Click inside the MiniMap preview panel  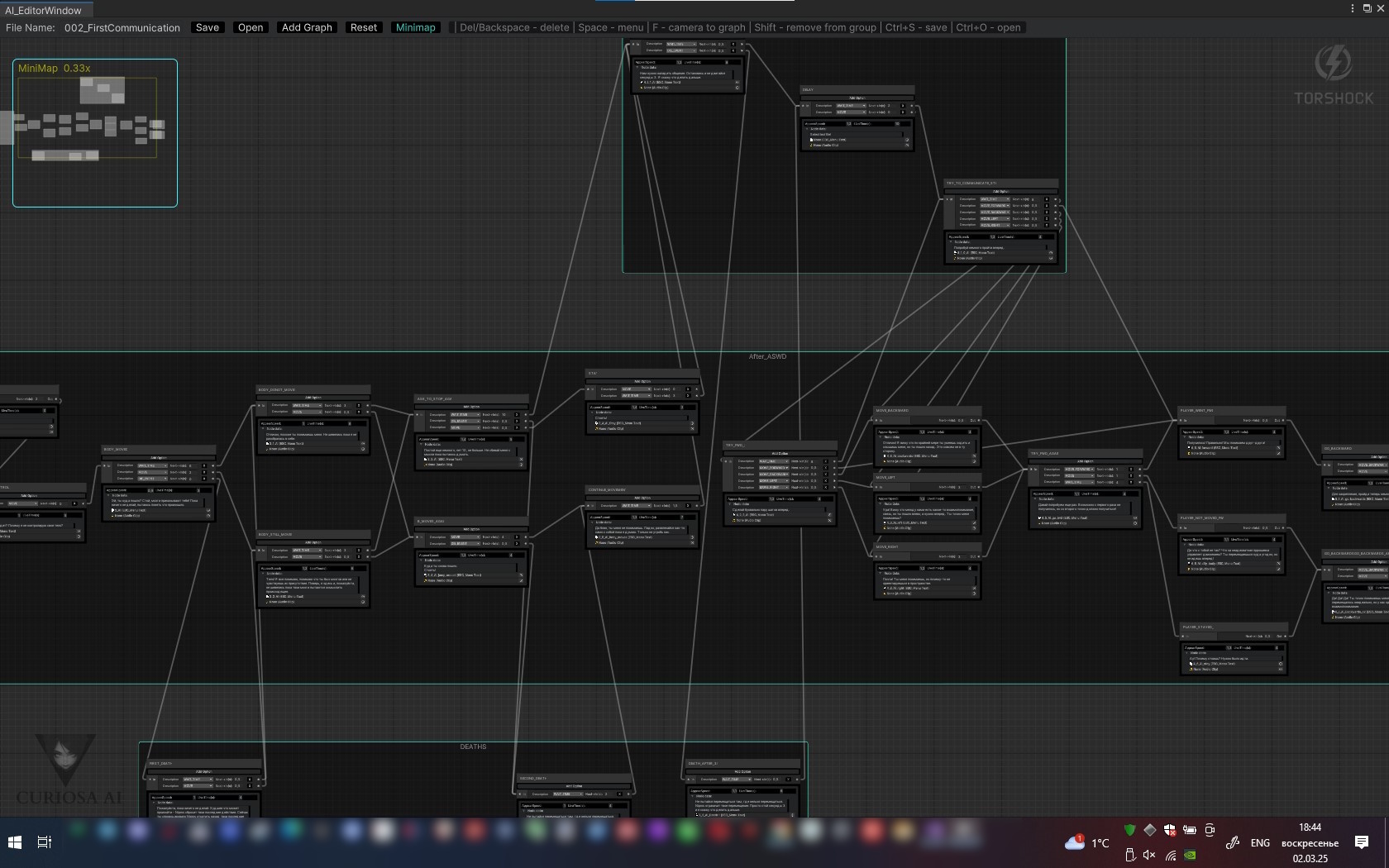coord(95,133)
